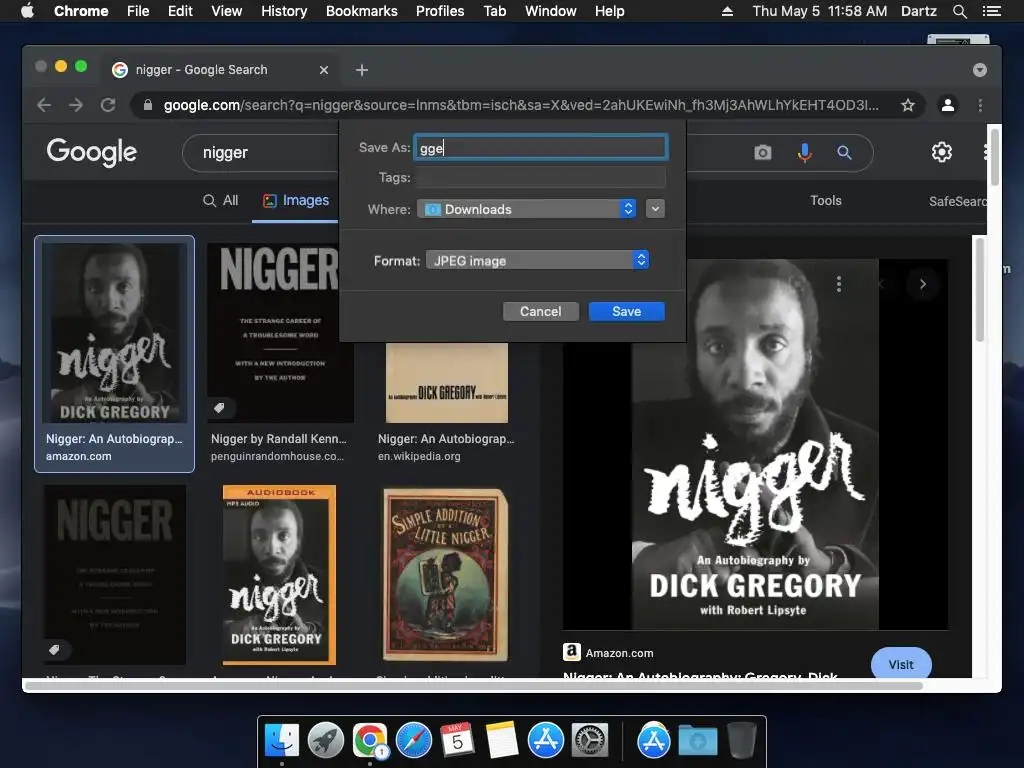Open the Where Downloads location dropdown
The width and height of the screenshot is (1024, 768).
pos(526,209)
